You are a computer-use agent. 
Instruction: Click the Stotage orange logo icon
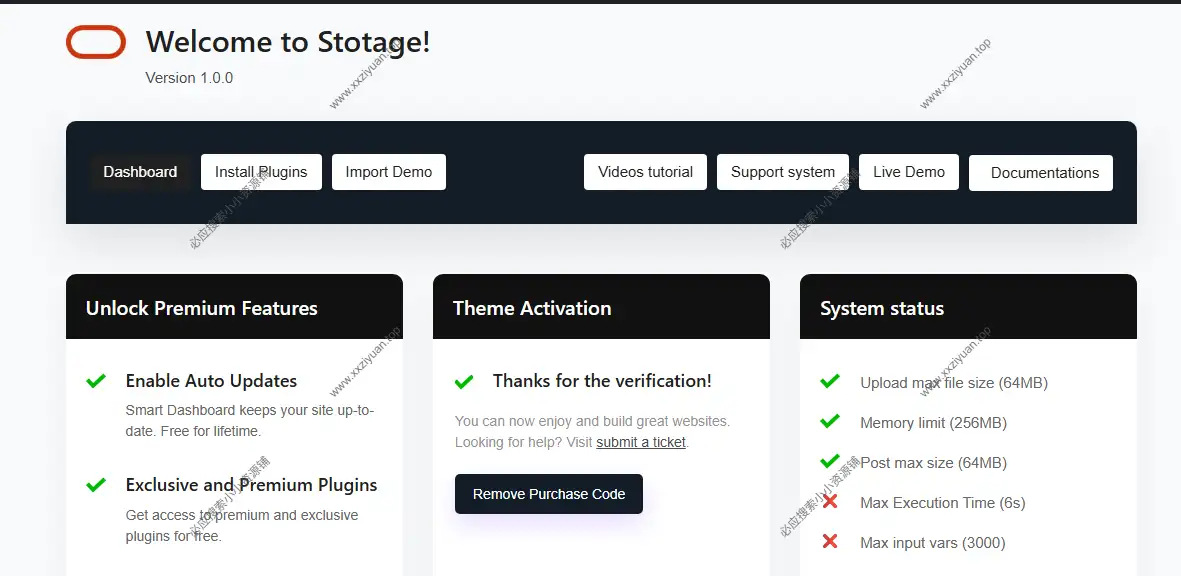pyautogui.click(x=96, y=42)
